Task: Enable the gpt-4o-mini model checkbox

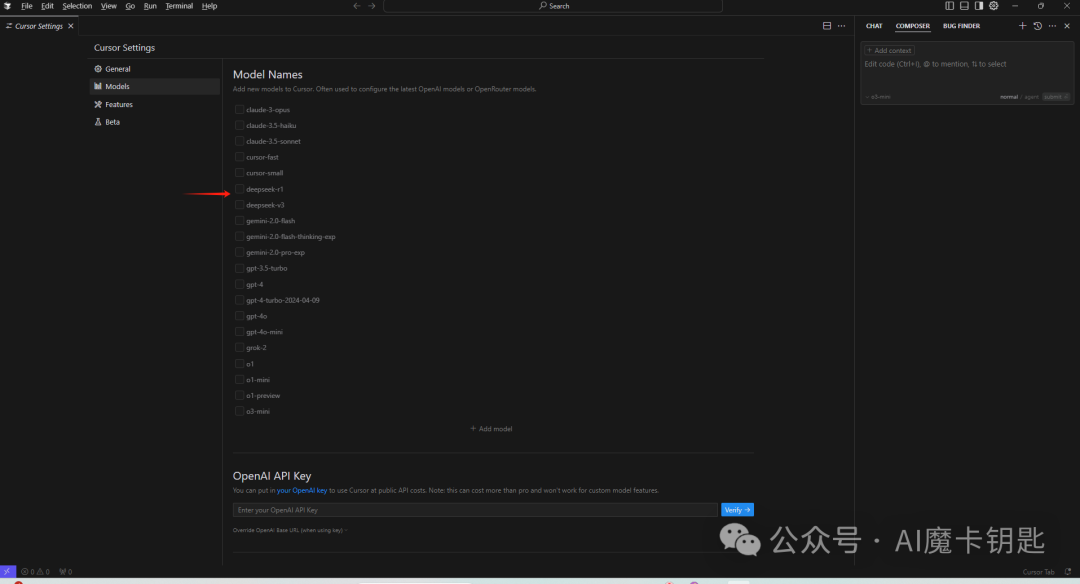Action: point(239,331)
